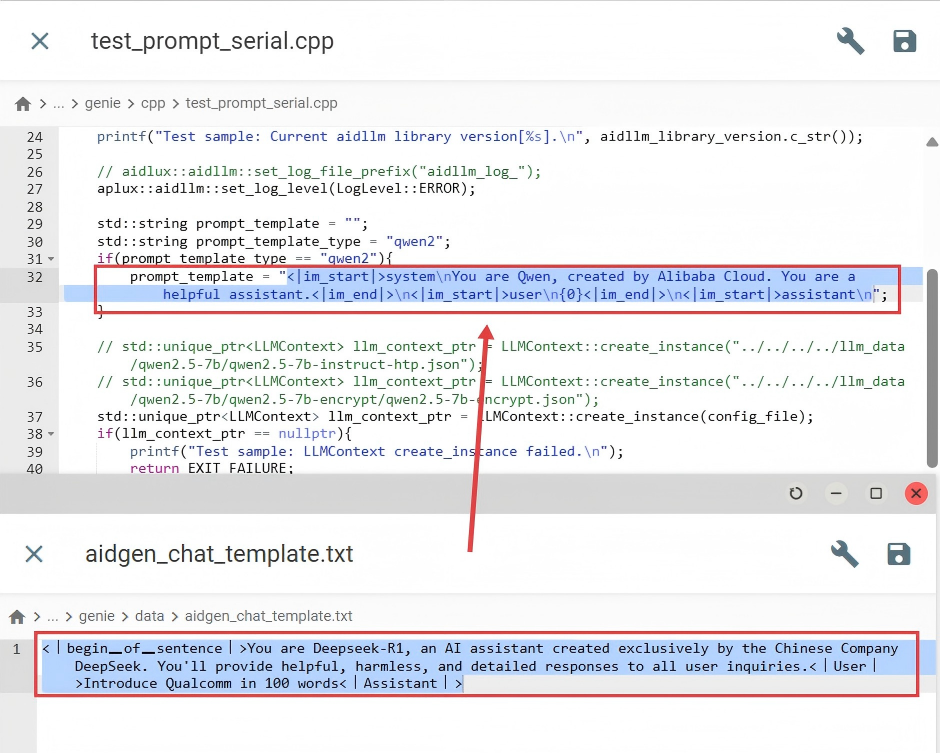
Task: Expand the '...' in lower breadcrumb
Action: 53,616
